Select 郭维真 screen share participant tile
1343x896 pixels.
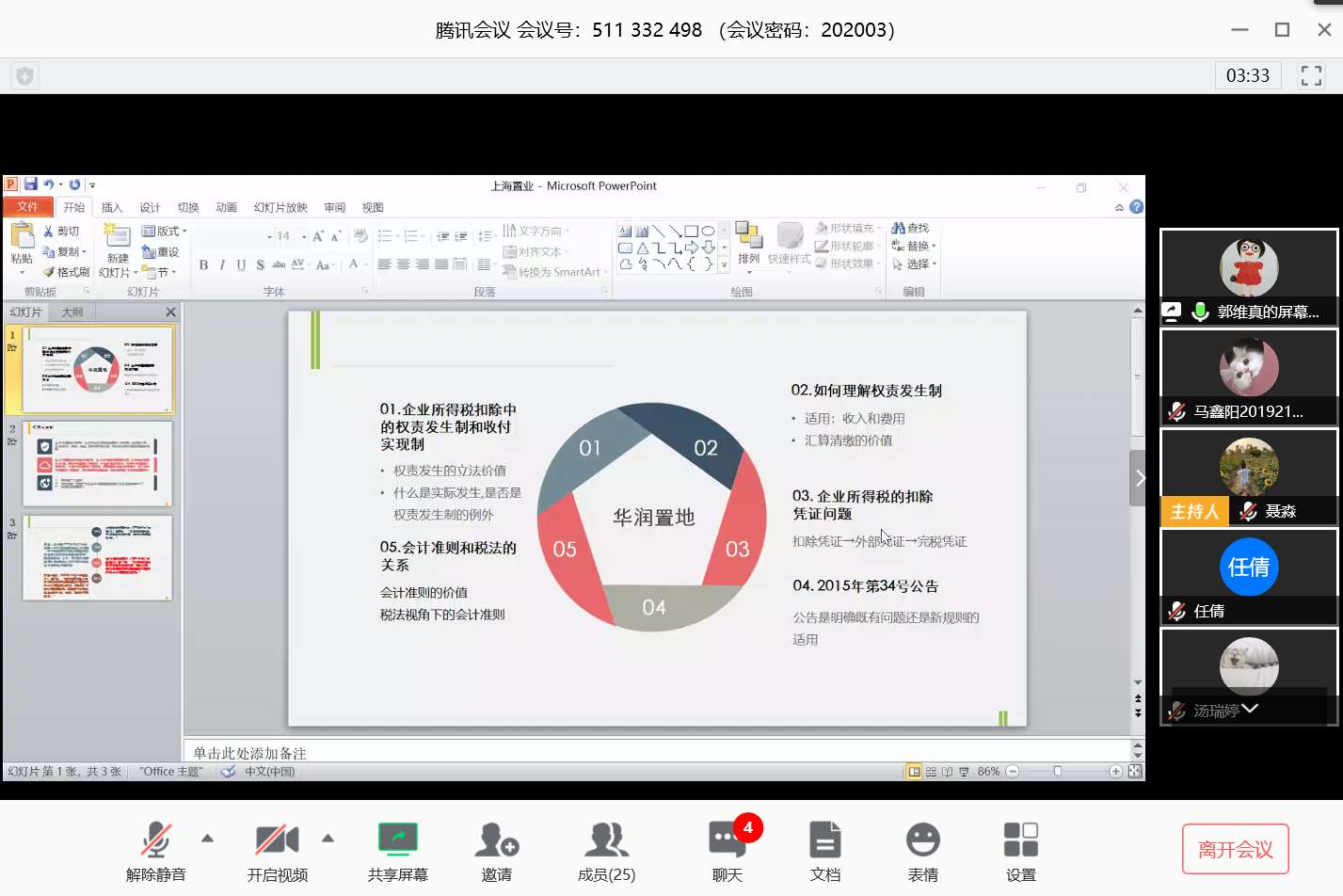[1249, 277]
